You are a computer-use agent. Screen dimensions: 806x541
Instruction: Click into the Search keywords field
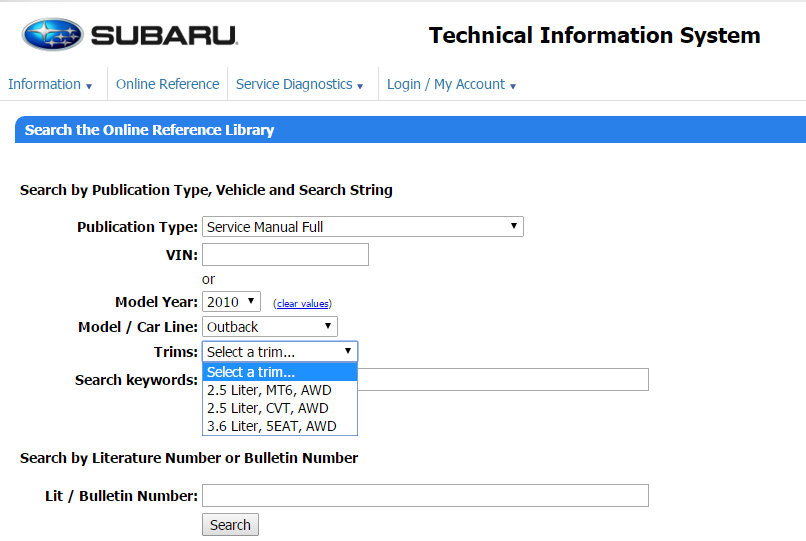(503, 380)
